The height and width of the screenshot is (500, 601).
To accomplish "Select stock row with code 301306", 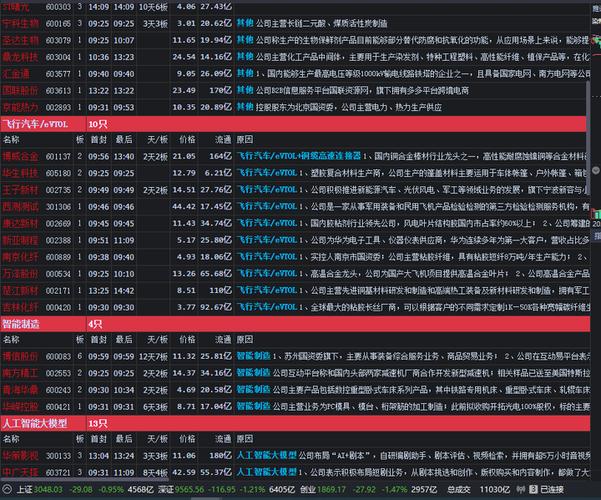I will pyautogui.click(x=295, y=207).
